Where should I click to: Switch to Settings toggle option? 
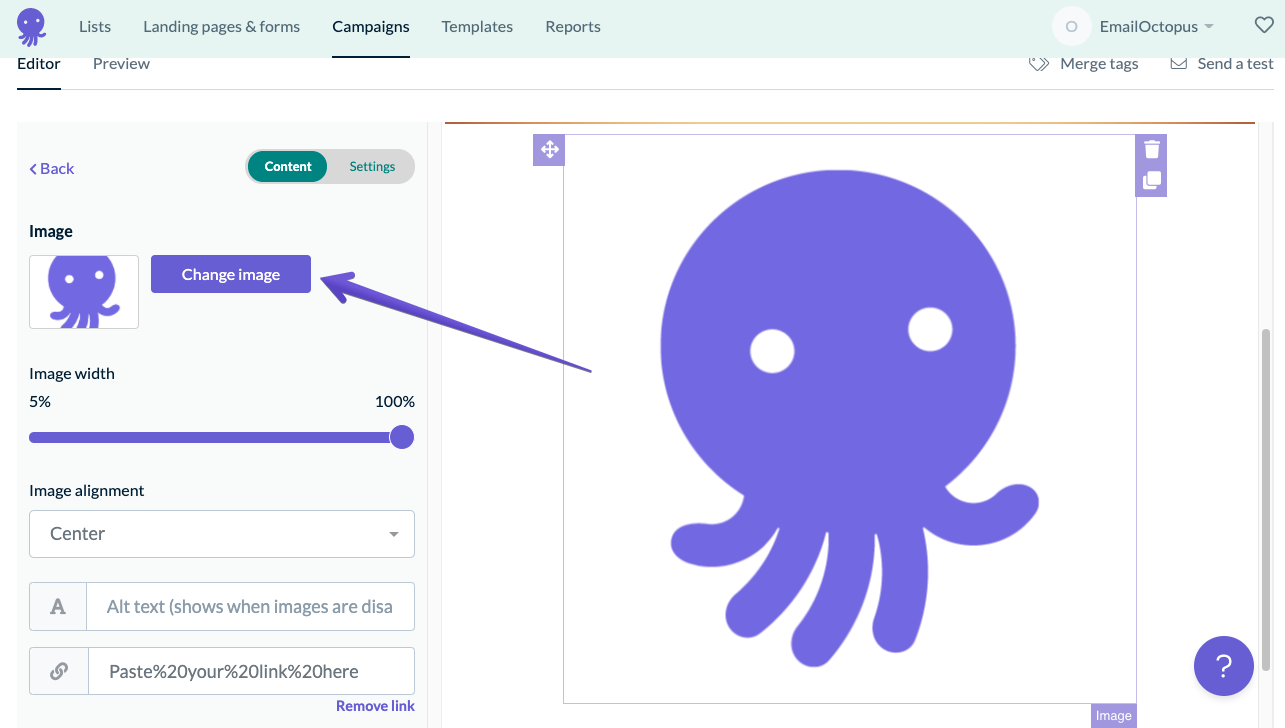(x=372, y=167)
